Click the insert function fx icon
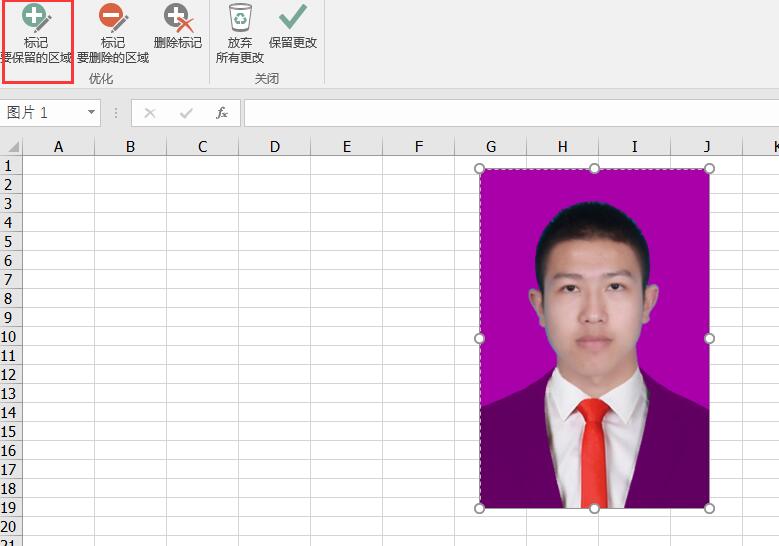The width and height of the screenshot is (779, 546). click(x=222, y=113)
